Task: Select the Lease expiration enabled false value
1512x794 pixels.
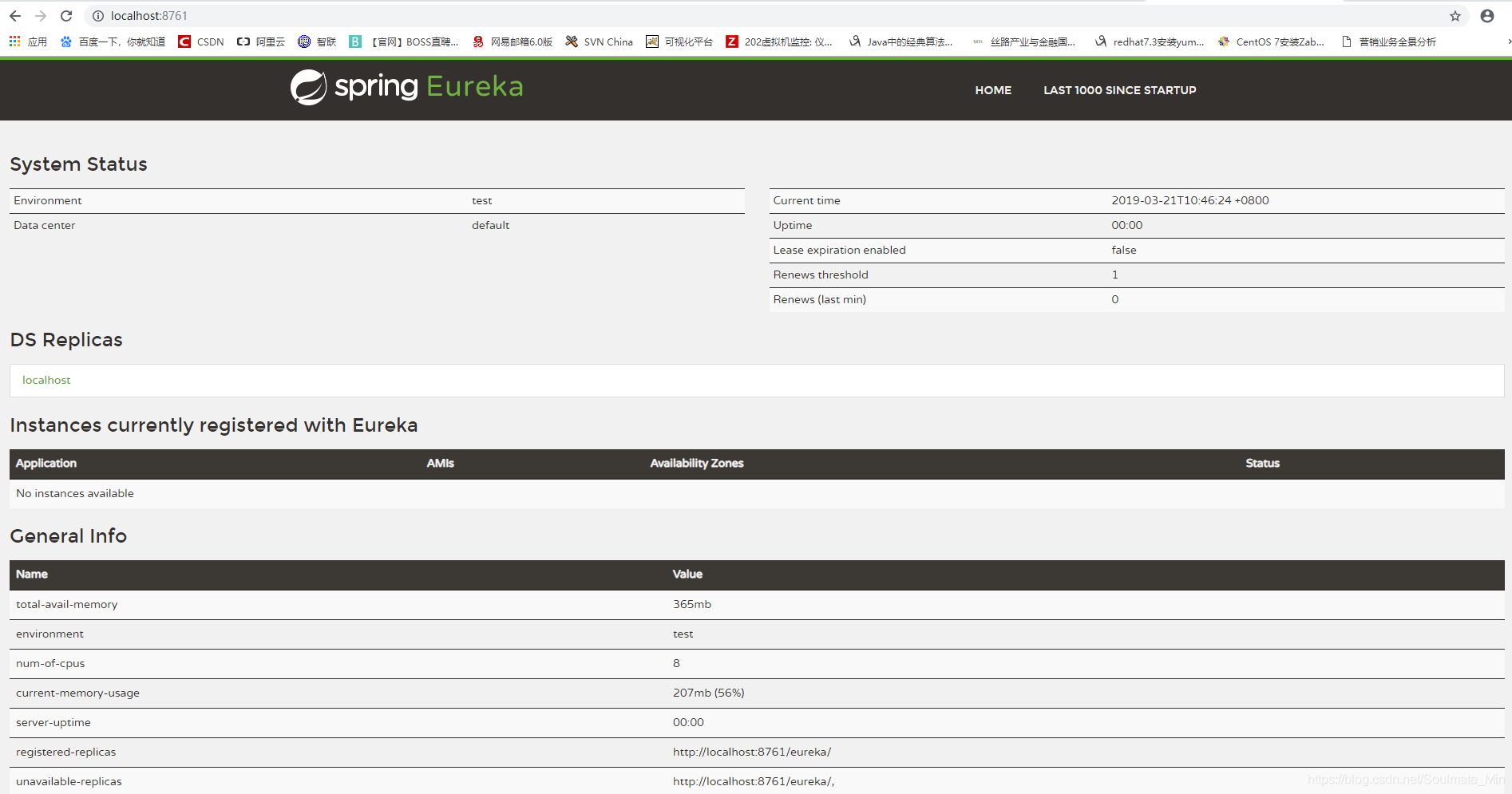Action: [x=1123, y=250]
